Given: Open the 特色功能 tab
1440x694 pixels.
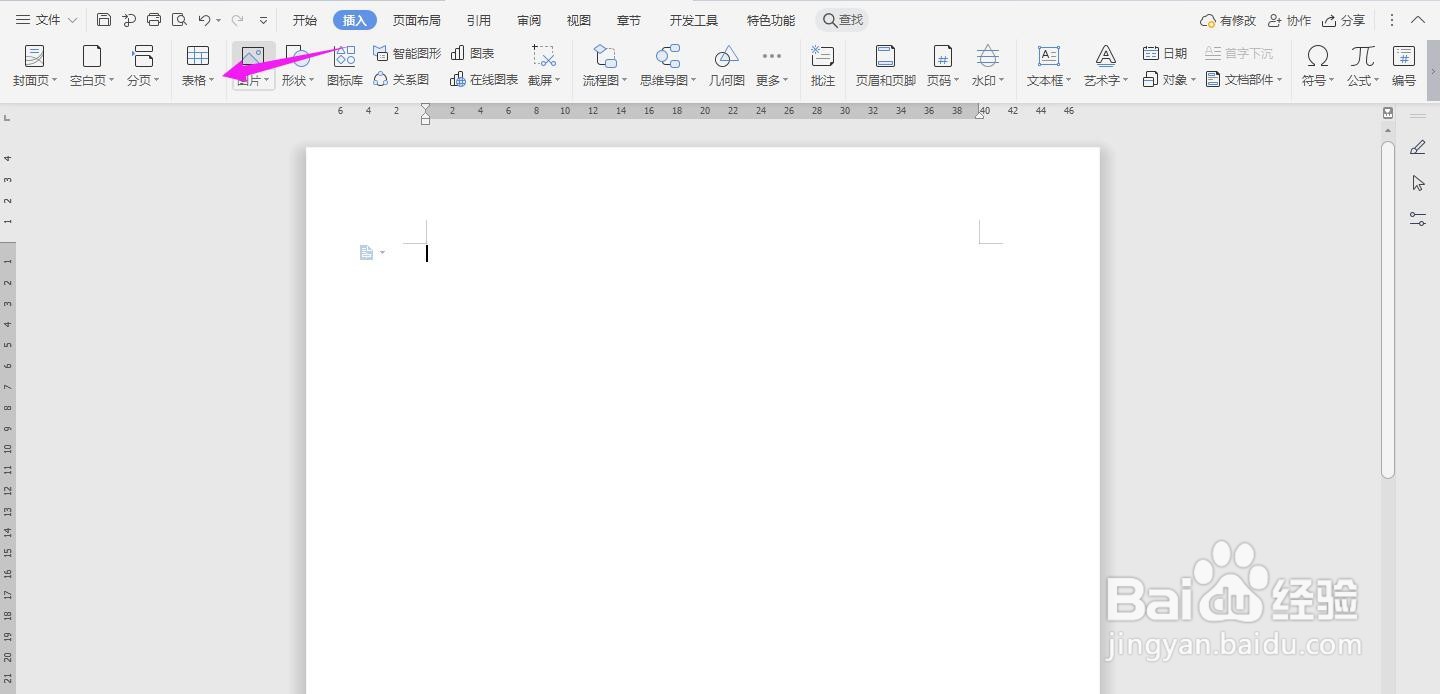Looking at the screenshot, I should coord(771,20).
